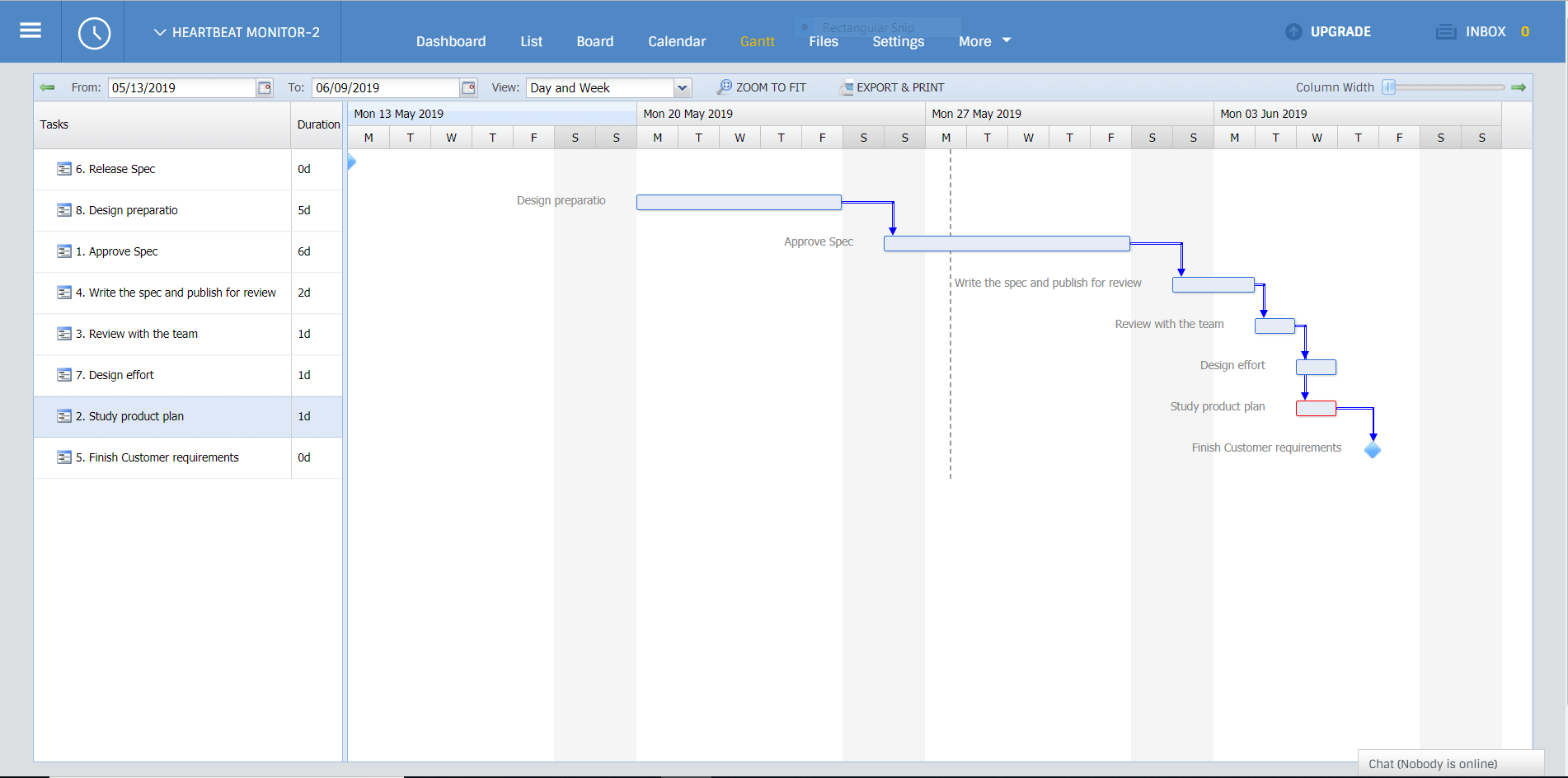1568x778 pixels.
Task: Click the Design effort Gantt bar
Action: pos(1316,368)
